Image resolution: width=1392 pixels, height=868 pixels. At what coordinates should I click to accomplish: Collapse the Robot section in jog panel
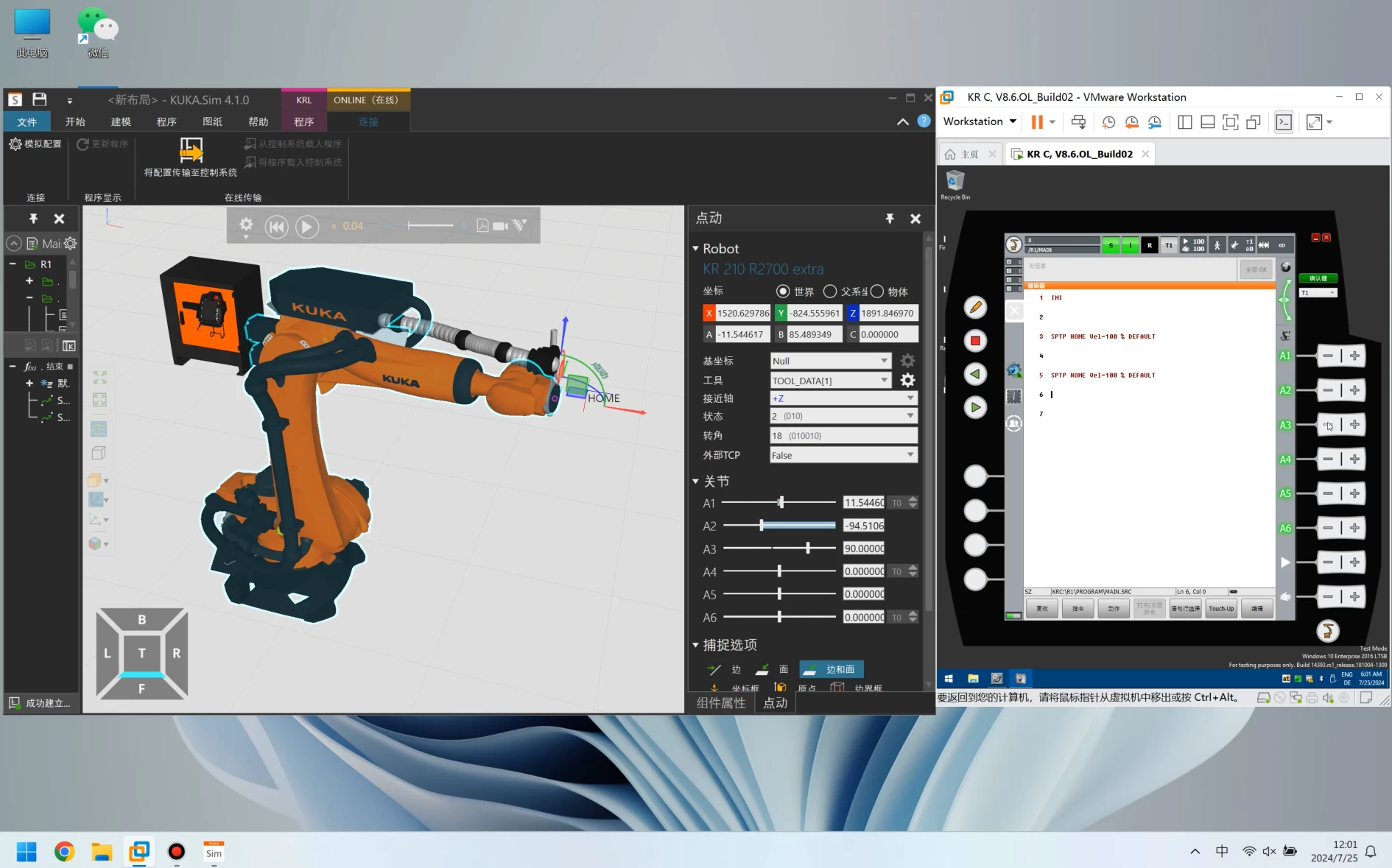[x=695, y=249]
